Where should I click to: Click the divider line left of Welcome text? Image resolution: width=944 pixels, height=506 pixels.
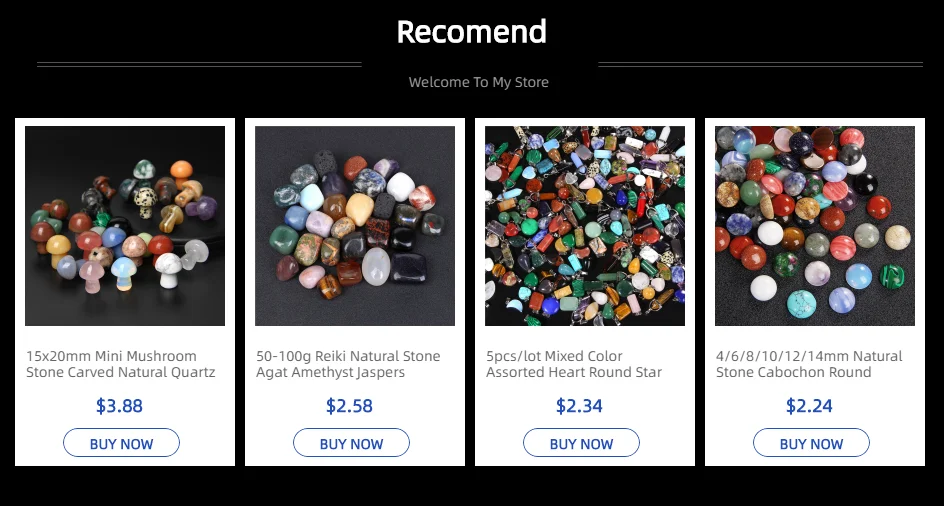point(199,65)
